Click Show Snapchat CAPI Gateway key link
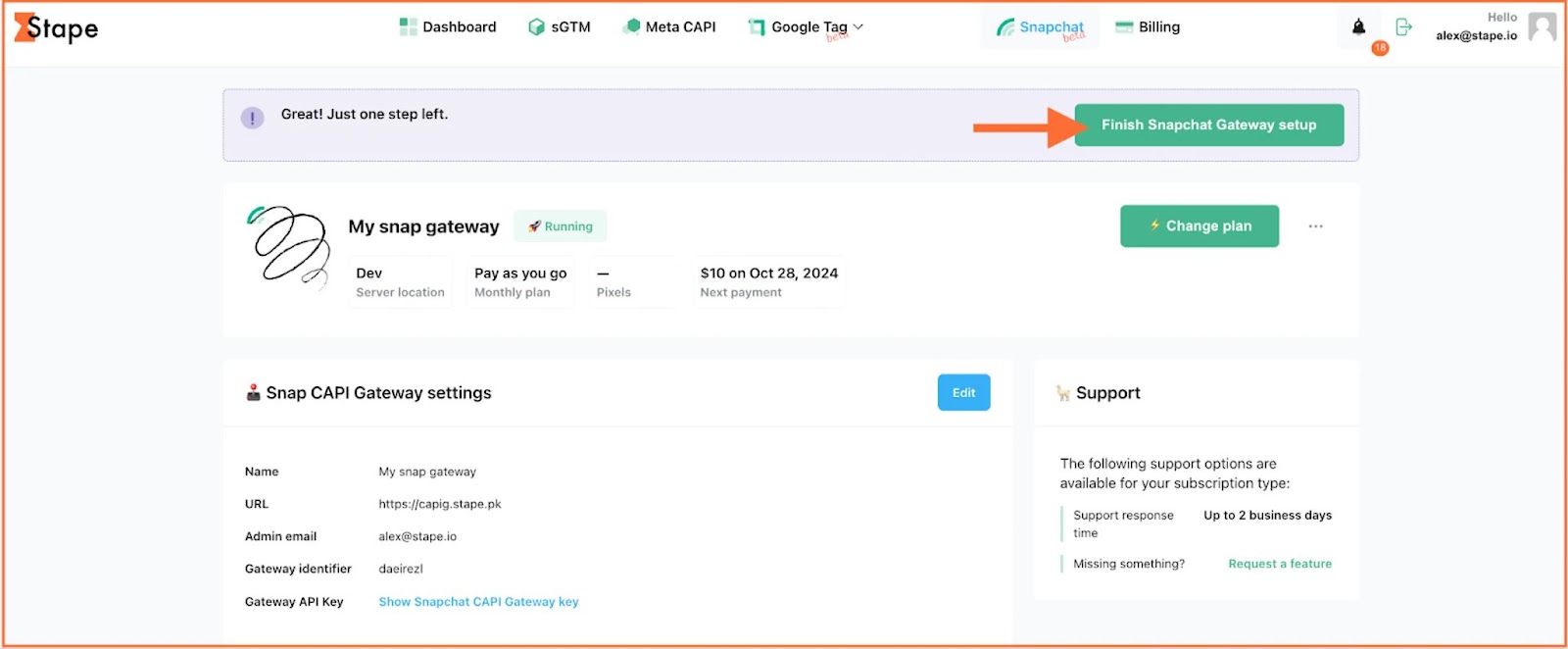The height and width of the screenshot is (649, 1568). pyautogui.click(x=478, y=602)
